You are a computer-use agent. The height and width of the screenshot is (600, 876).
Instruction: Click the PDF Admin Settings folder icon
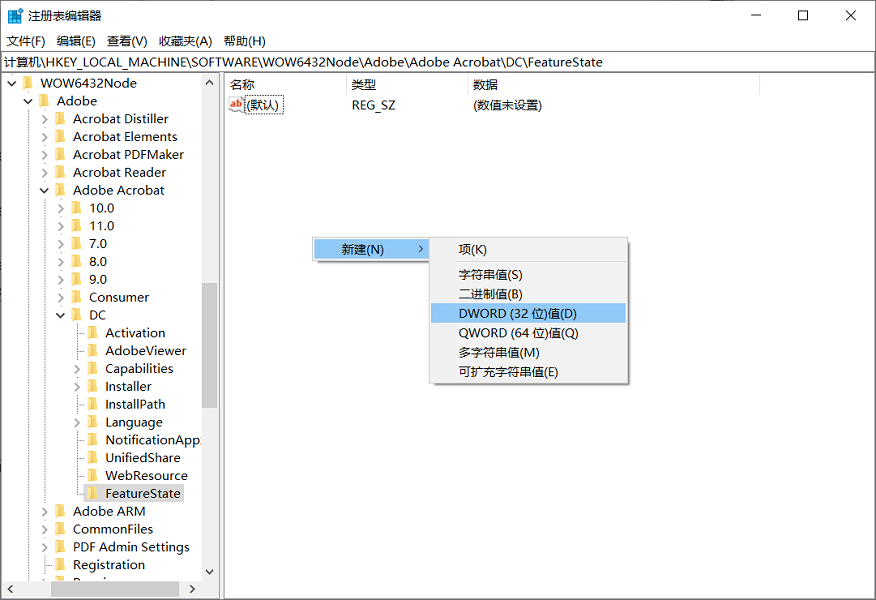click(x=61, y=547)
